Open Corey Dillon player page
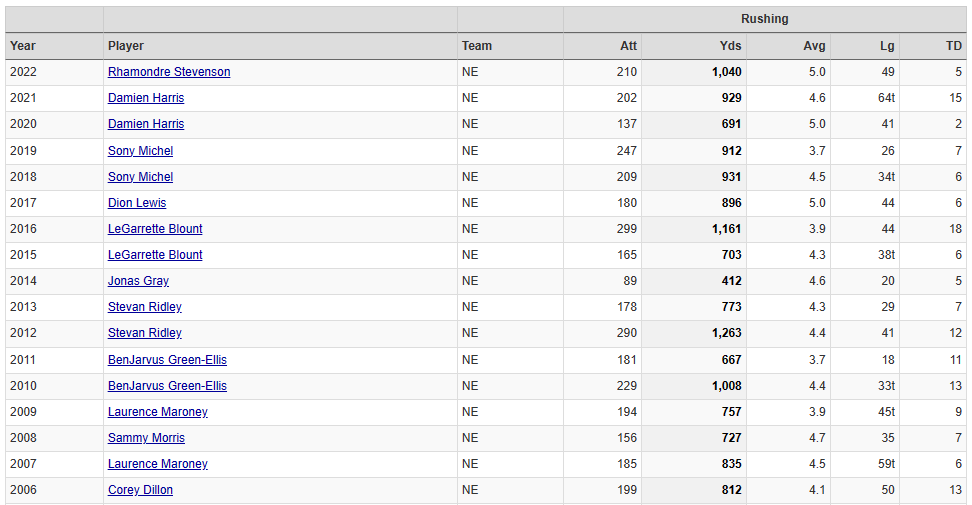Image resolution: width=972 pixels, height=505 pixels. (140, 490)
